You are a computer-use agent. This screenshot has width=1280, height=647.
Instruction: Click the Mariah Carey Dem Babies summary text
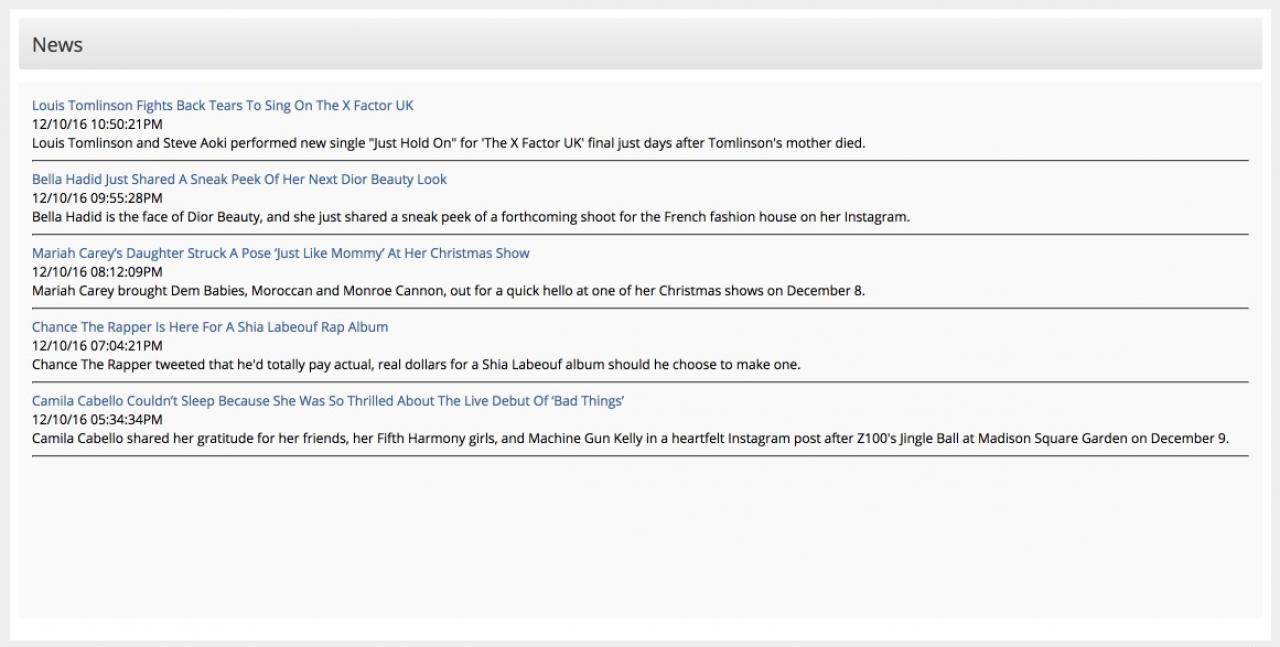(448, 291)
